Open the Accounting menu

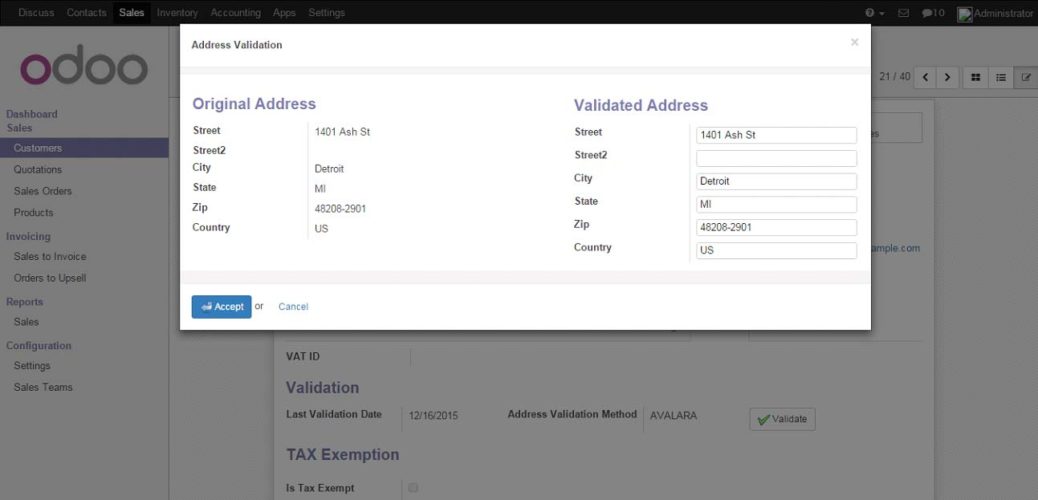[236, 13]
